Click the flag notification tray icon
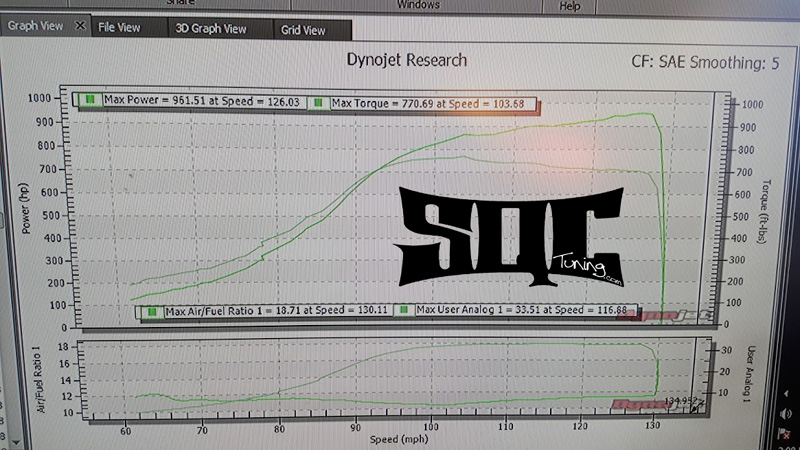Image resolution: width=800 pixels, height=450 pixels. click(x=785, y=434)
